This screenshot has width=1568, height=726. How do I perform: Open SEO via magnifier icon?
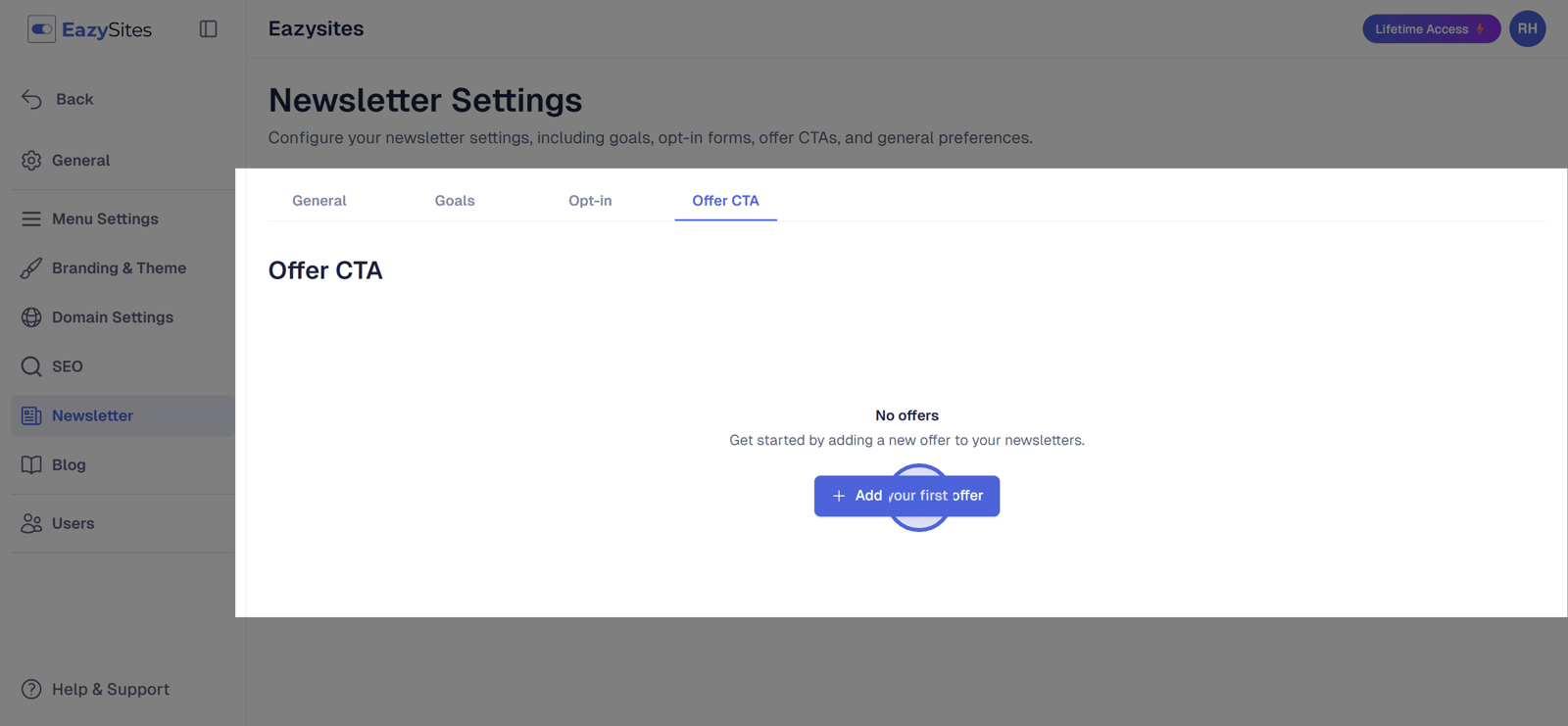coord(31,366)
